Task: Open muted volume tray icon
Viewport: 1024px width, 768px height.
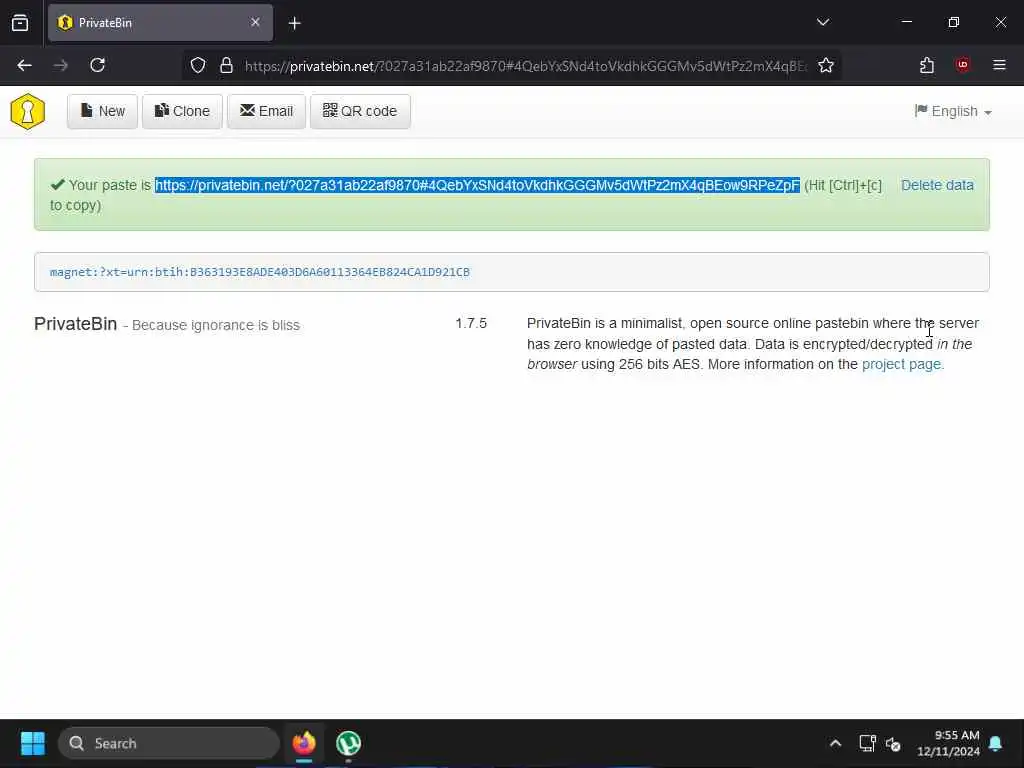Action: coord(893,743)
